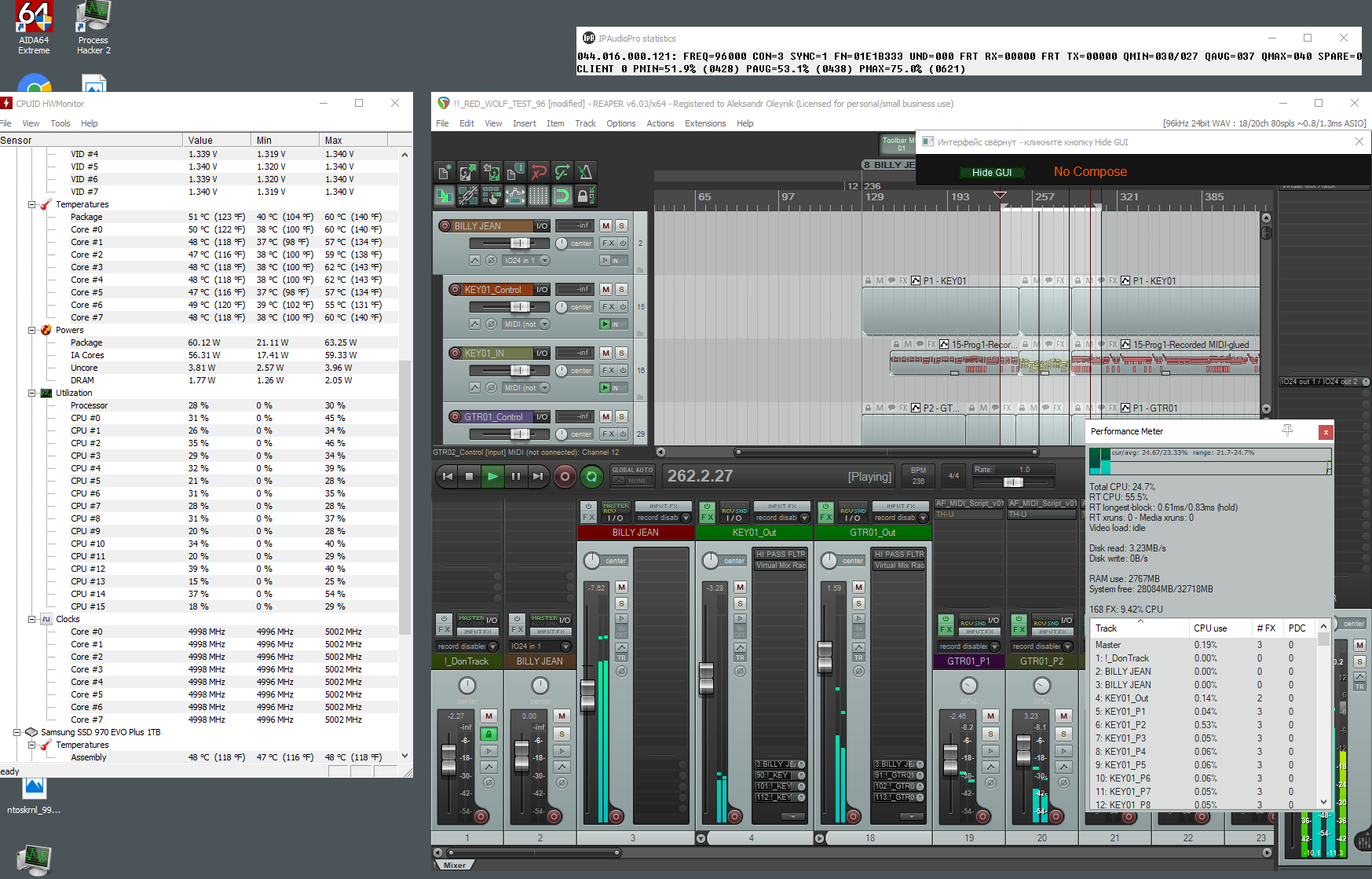Screen dimensions: 1372x879
Task: Toggle phase invert on KEY01_Control track
Action: (491, 324)
